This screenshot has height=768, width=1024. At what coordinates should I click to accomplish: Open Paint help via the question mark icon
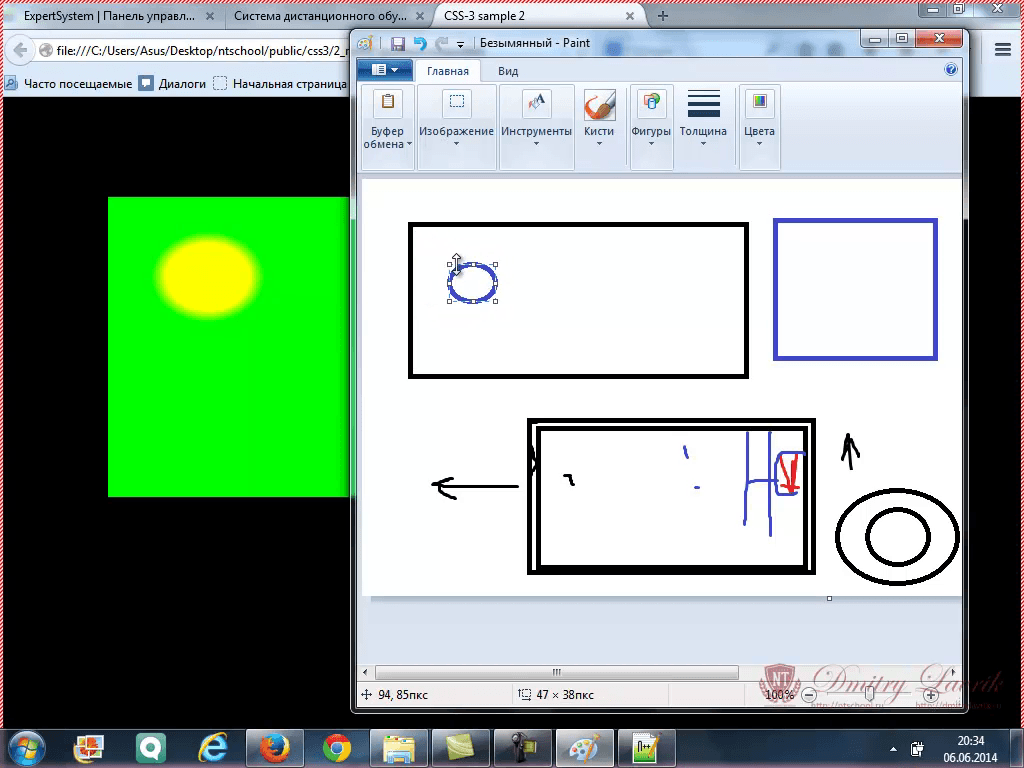(x=951, y=69)
